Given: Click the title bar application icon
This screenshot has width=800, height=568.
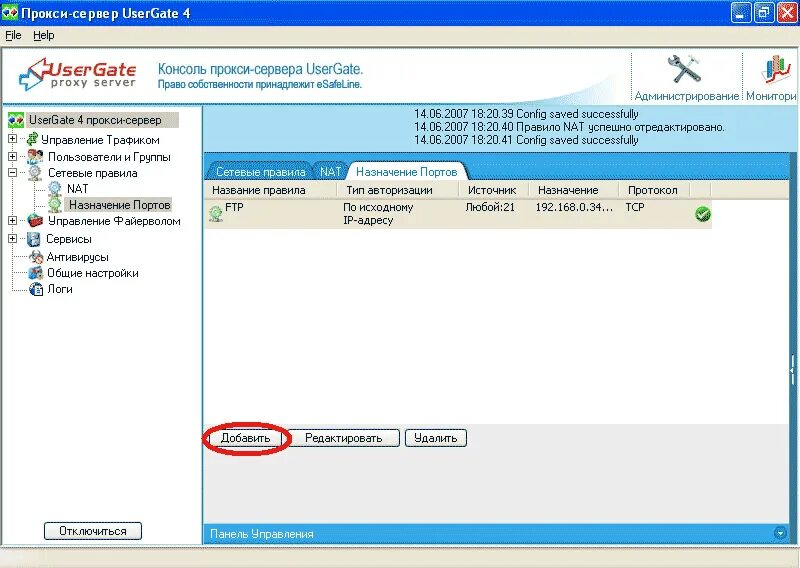Looking at the screenshot, I should coord(10,12).
